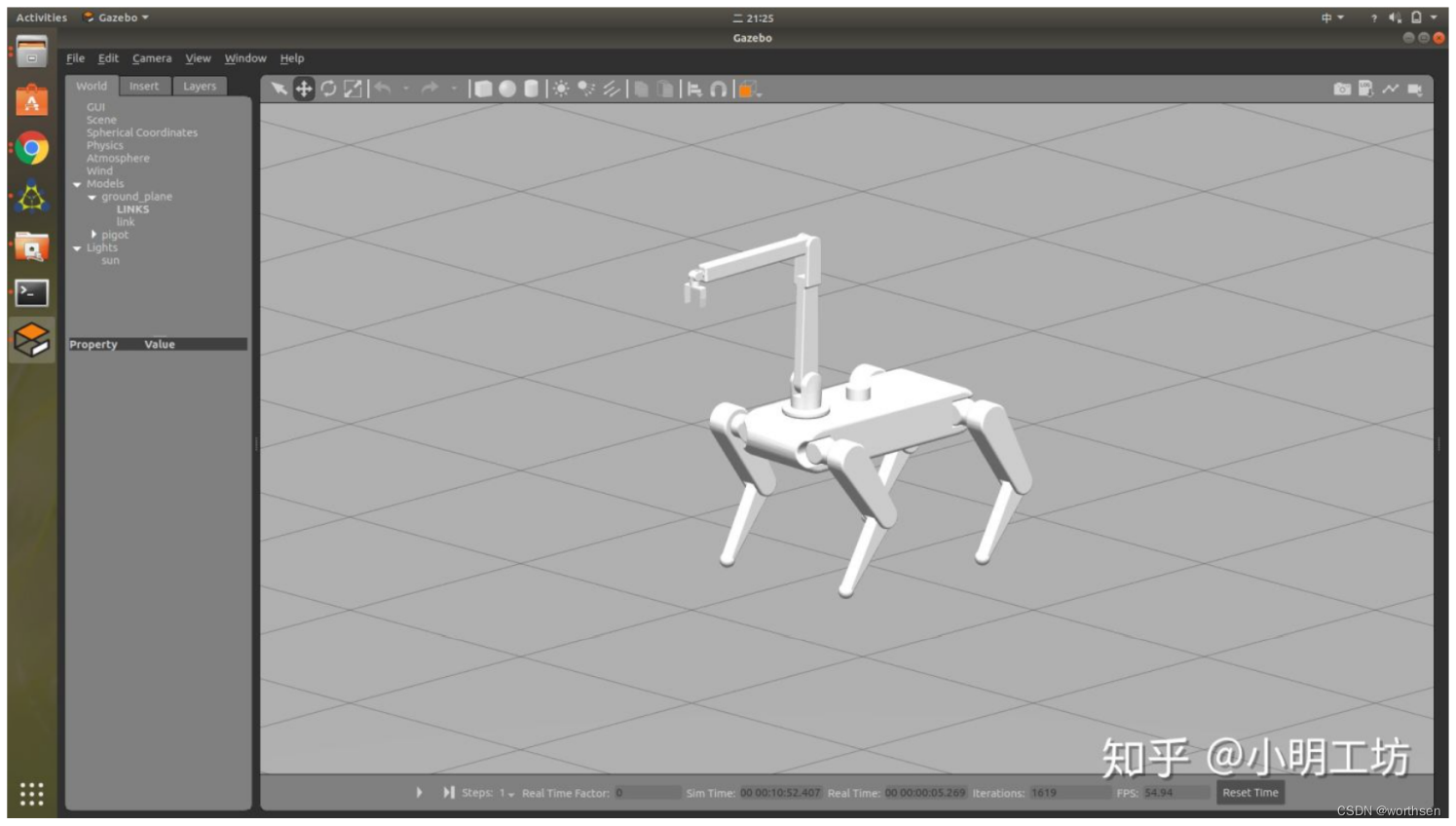The width and height of the screenshot is (1456, 826).
Task: Click the redo arrow in the toolbar
Action: coord(429,89)
